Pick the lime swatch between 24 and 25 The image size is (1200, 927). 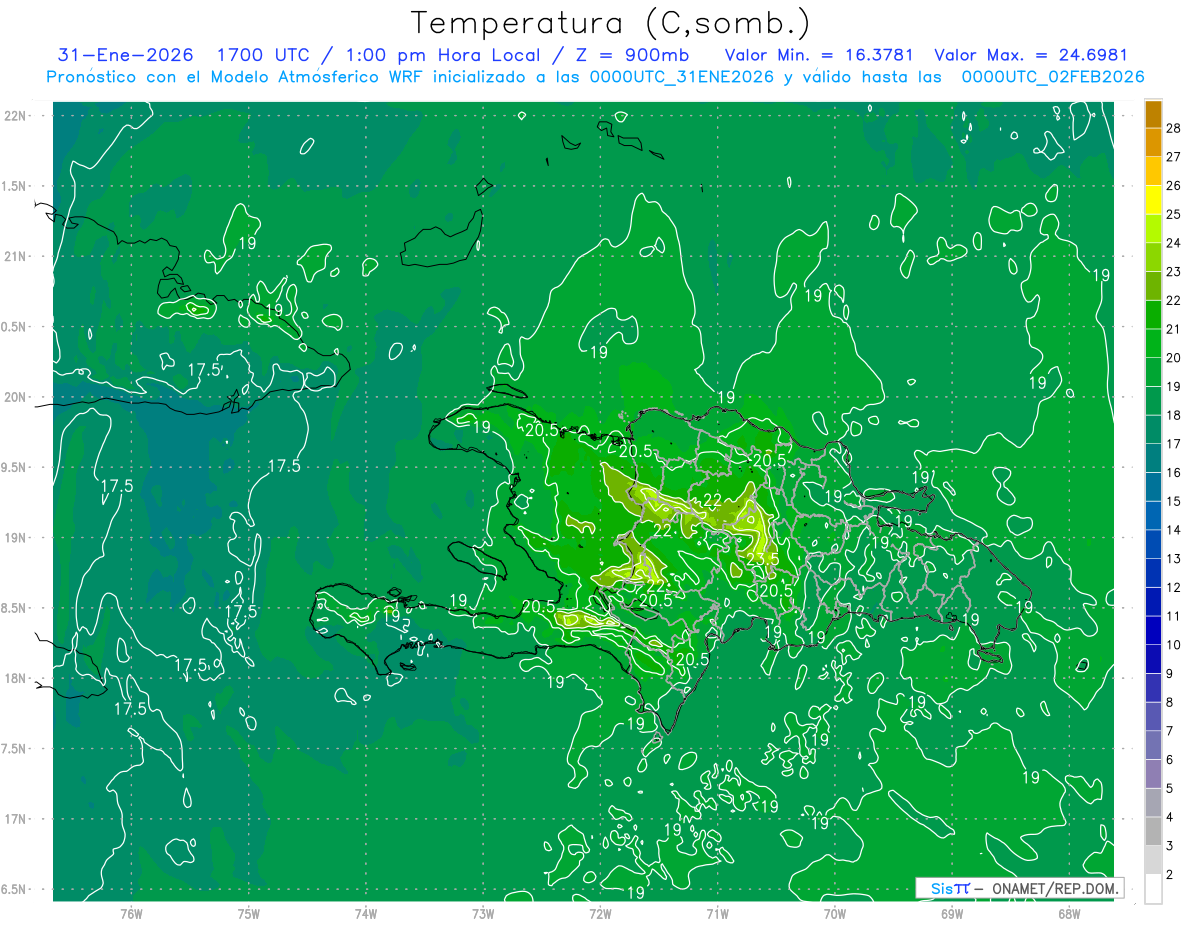[1153, 229]
